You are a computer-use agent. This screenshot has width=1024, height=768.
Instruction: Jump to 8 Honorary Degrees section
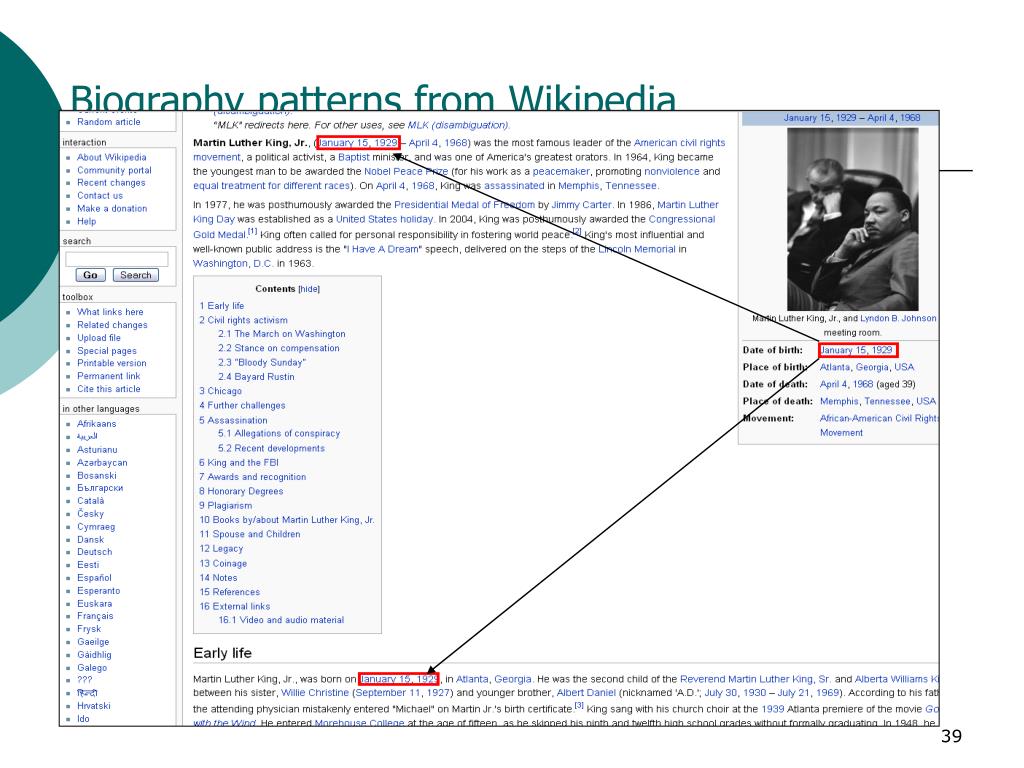coord(242,491)
